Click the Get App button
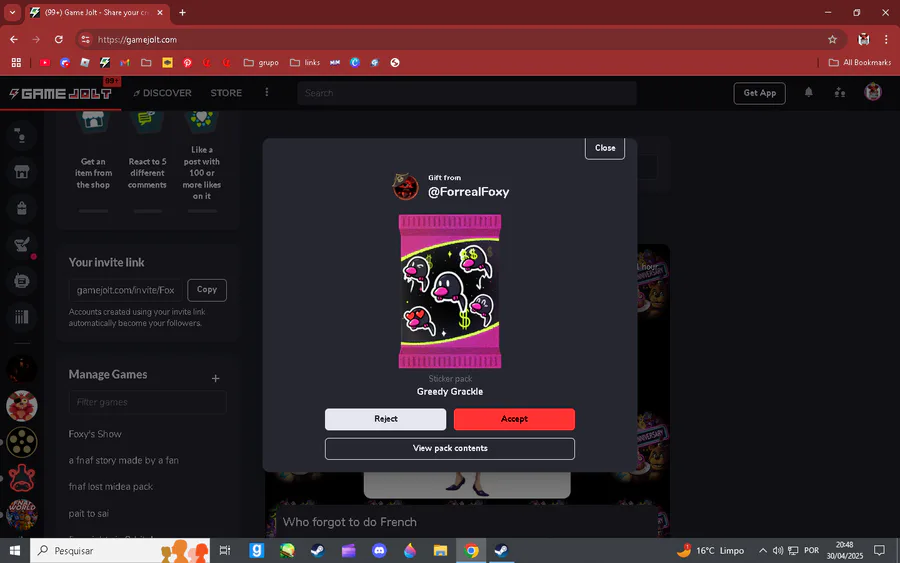The height and width of the screenshot is (563, 900). coord(759,93)
